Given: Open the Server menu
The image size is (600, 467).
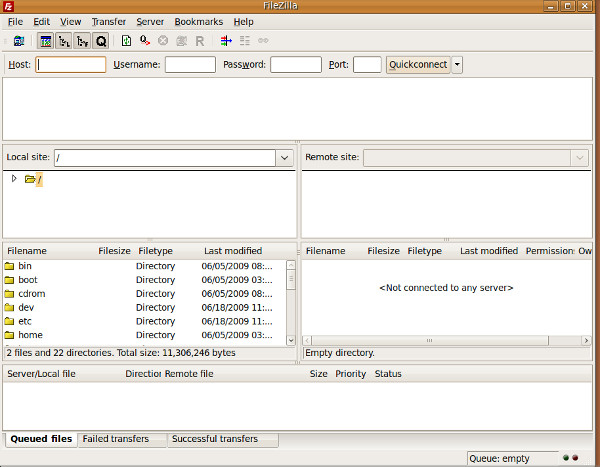Looking at the screenshot, I should (150, 22).
